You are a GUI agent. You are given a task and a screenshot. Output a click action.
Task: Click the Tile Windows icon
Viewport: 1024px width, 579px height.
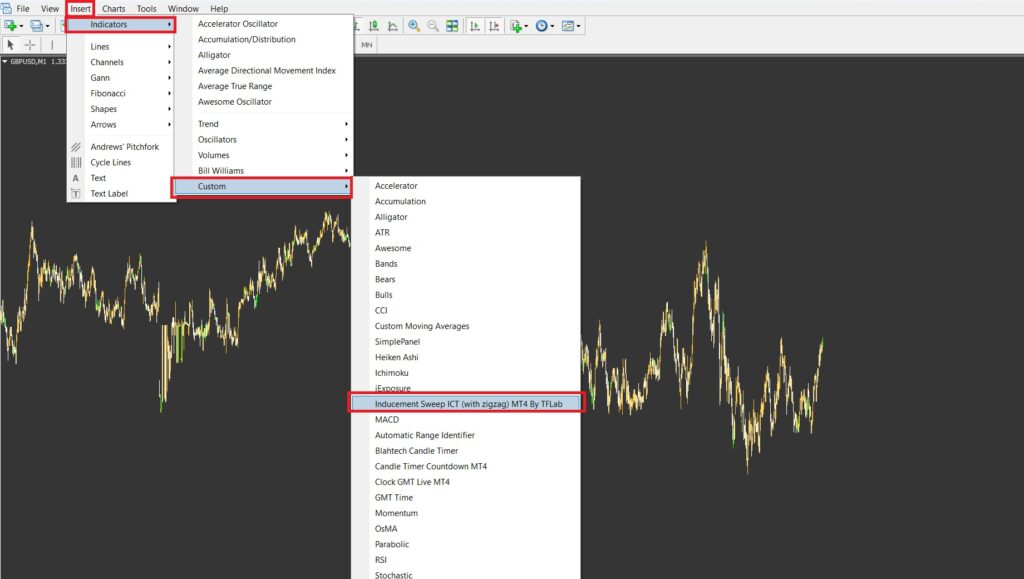[x=453, y=26]
